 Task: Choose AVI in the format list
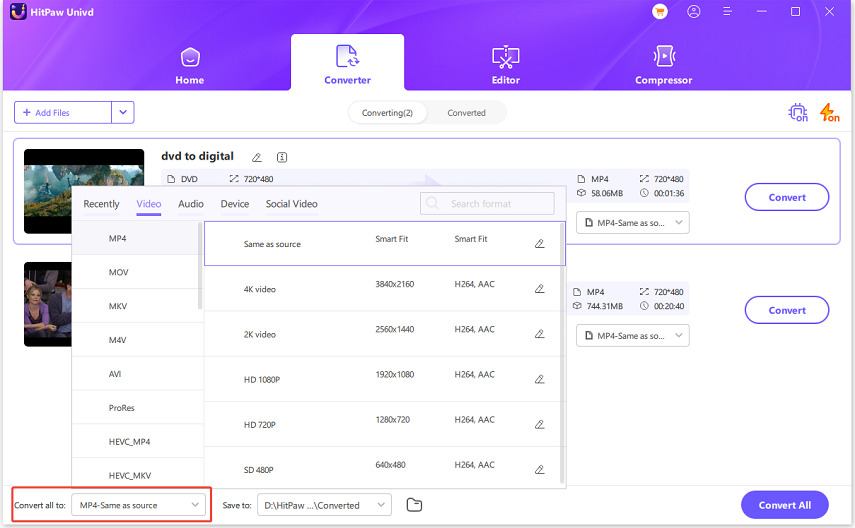pos(136,374)
